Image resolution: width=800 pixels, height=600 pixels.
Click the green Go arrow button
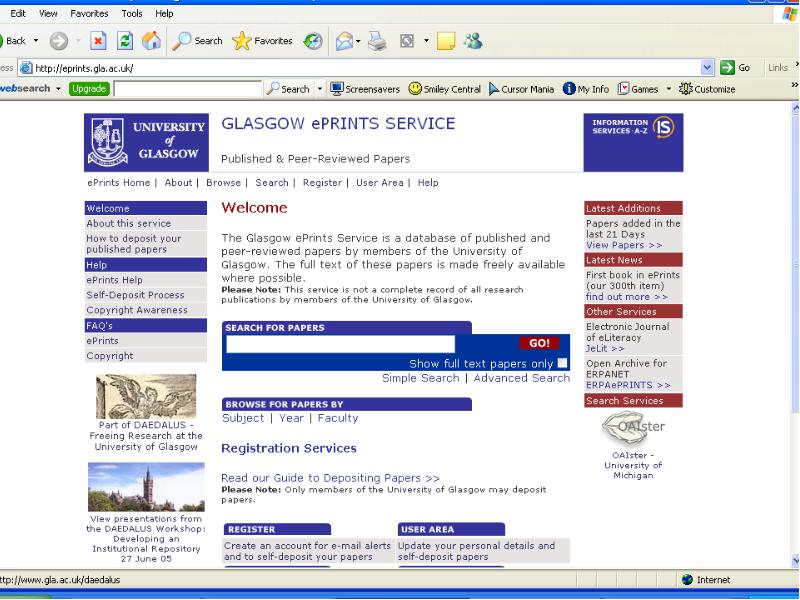[x=735, y=67]
